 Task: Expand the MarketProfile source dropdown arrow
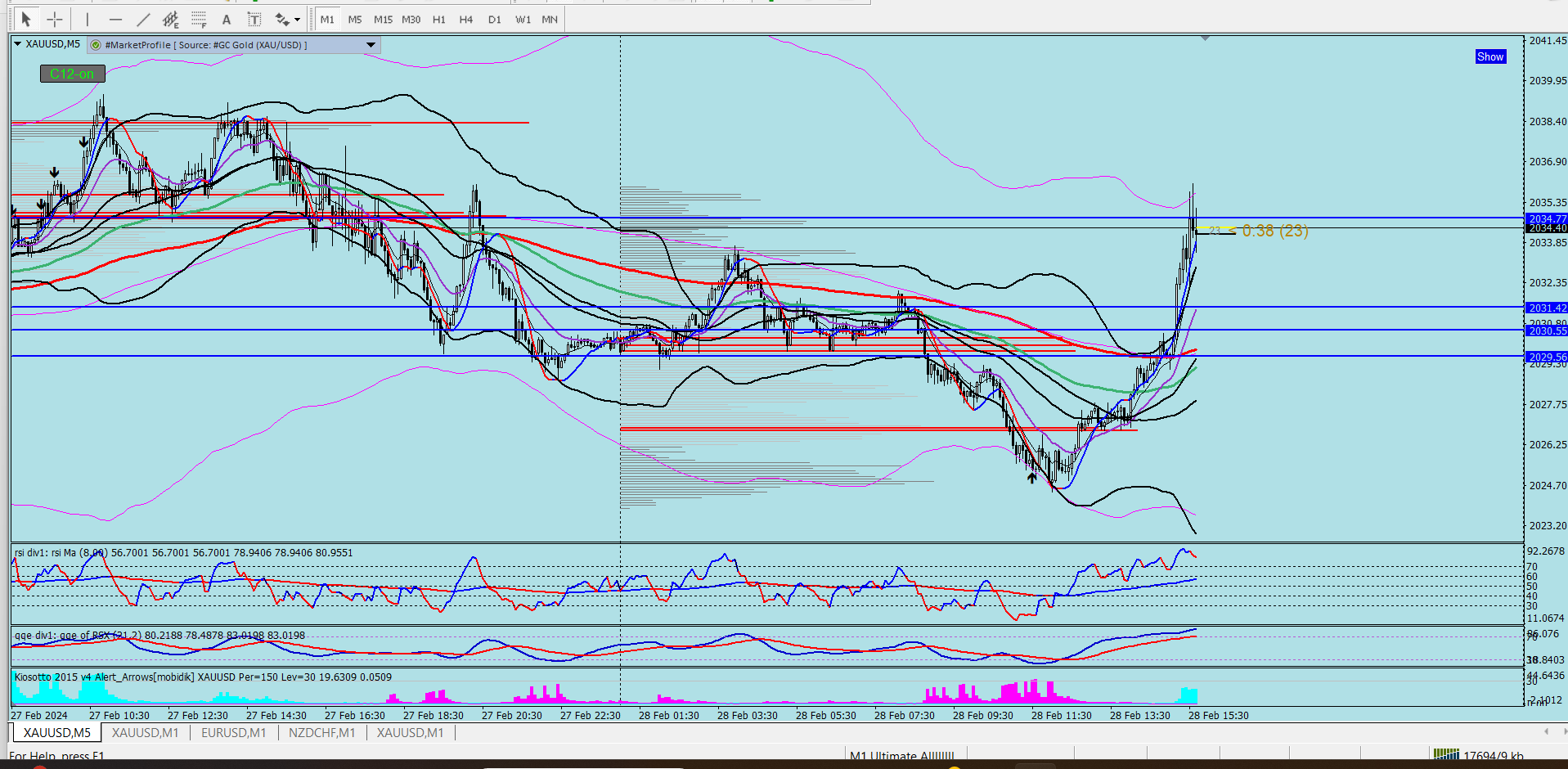pyautogui.click(x=371, y=45)
